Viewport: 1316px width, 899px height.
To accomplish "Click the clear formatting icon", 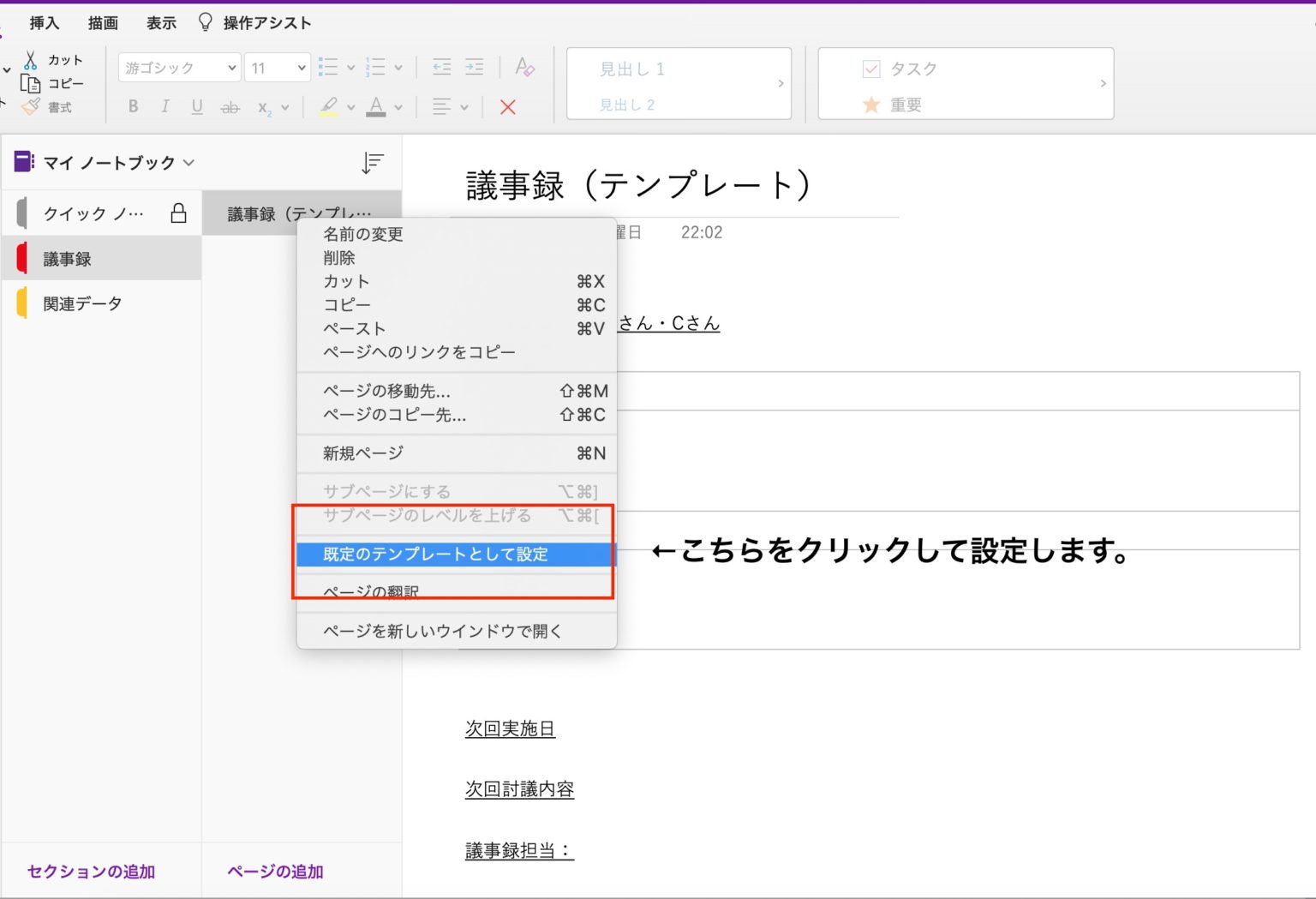I will (x=524, y=67).
